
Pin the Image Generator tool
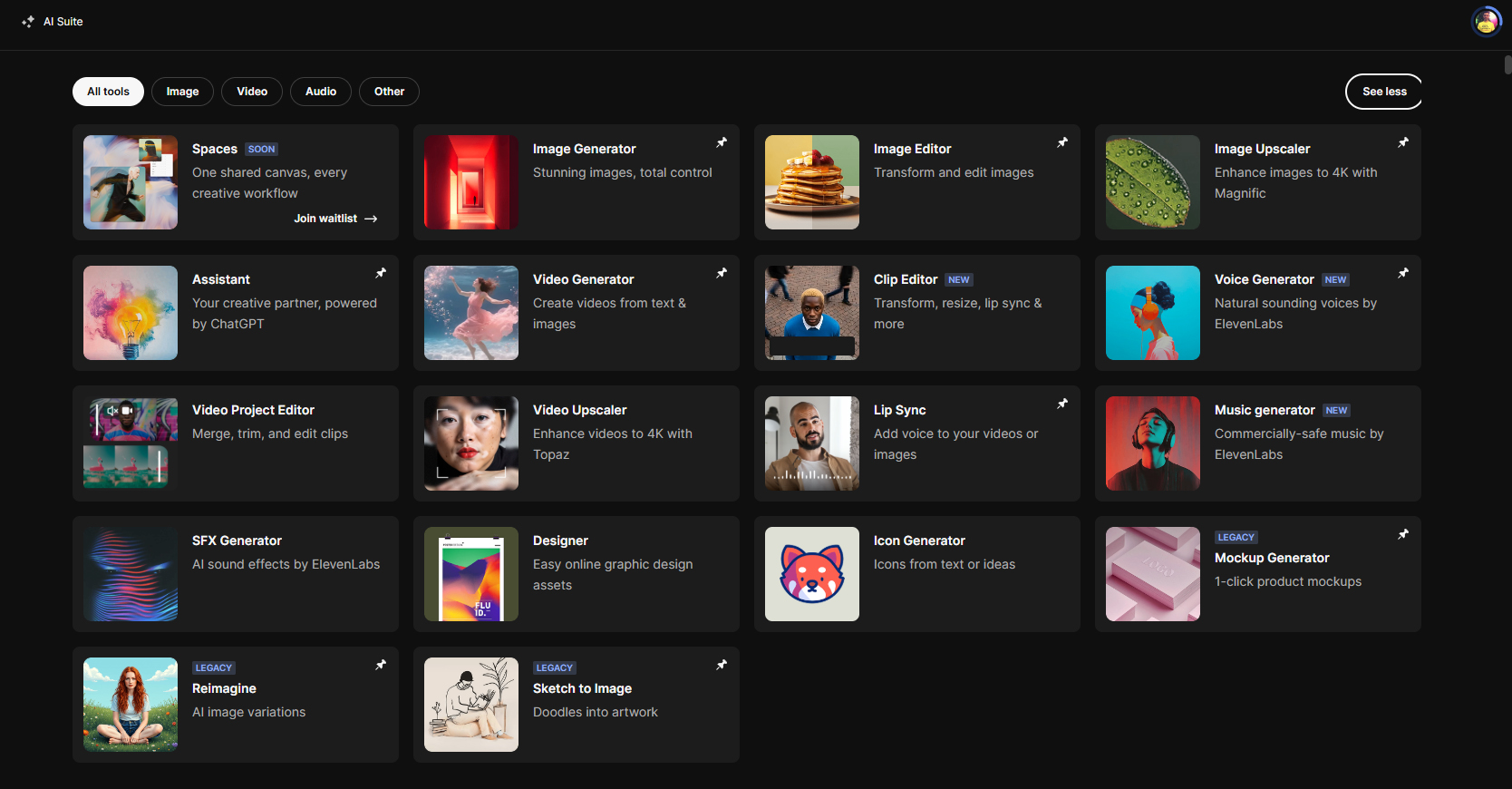722,142
